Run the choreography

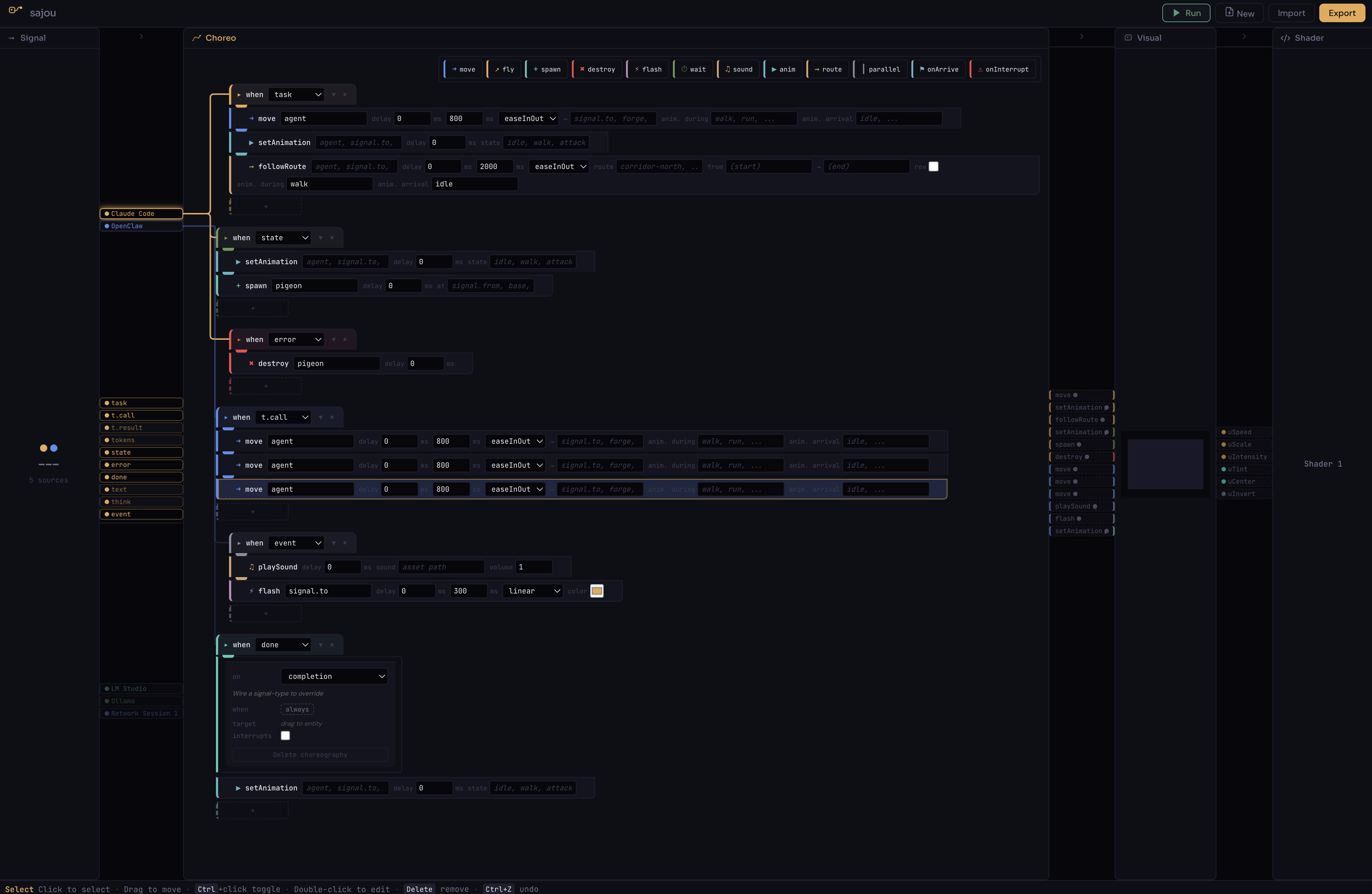[1186, 13]
